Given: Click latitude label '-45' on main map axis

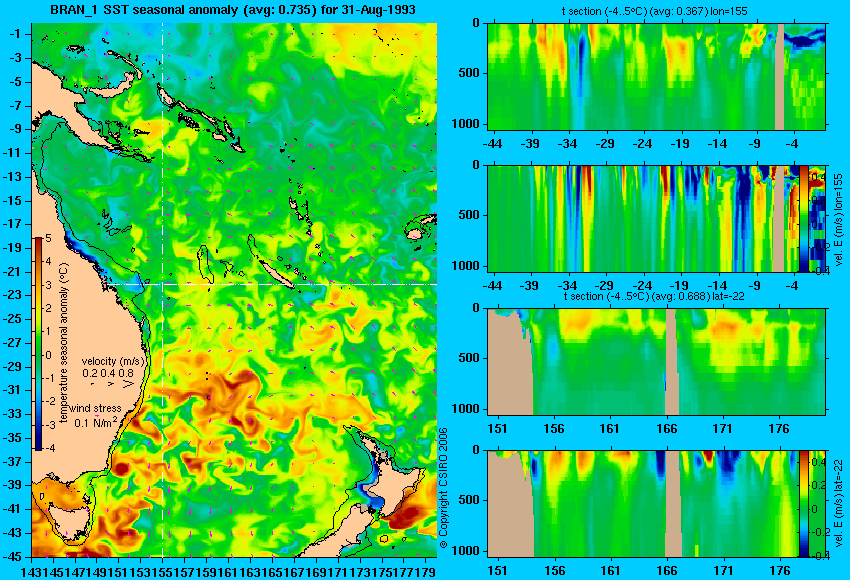Looking at the screenshot, I should click(x=14, y=557).
